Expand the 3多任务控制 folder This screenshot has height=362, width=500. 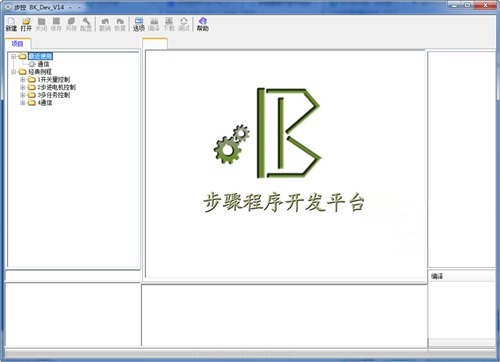pyautogui.click(x=23, y=95)
